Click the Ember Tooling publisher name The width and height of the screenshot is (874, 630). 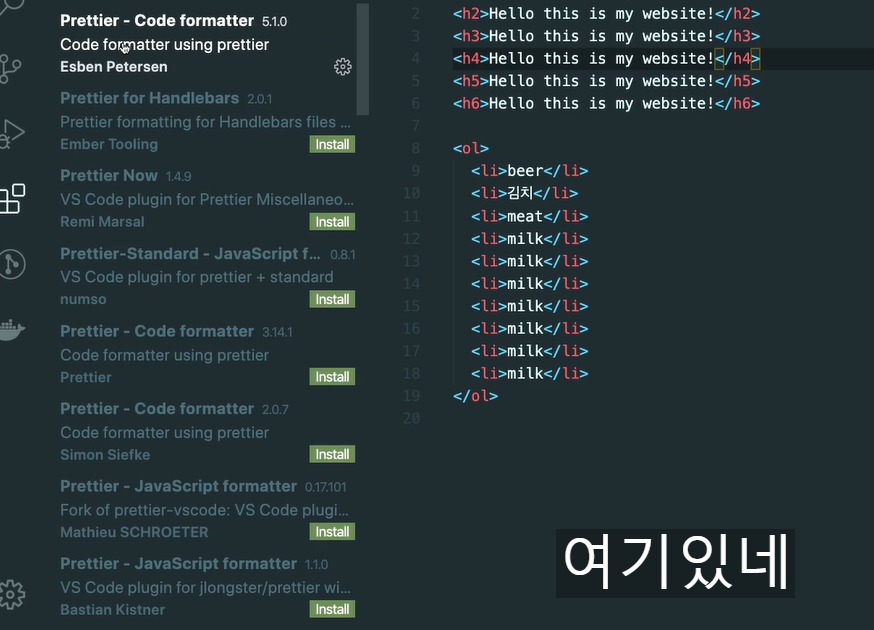coord(109,144)
